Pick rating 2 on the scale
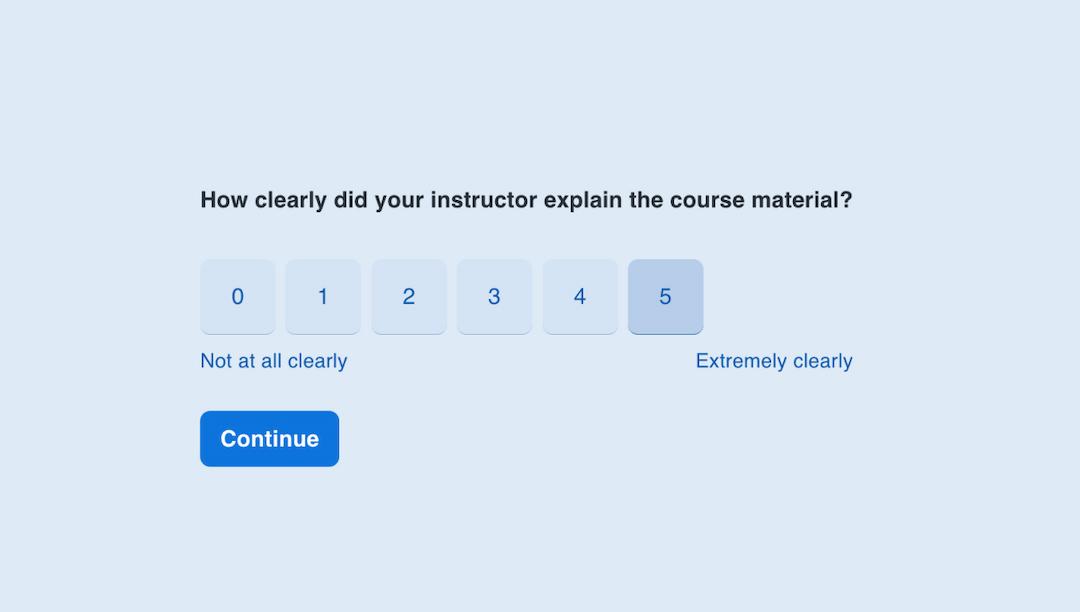 [x=409, y=297]
